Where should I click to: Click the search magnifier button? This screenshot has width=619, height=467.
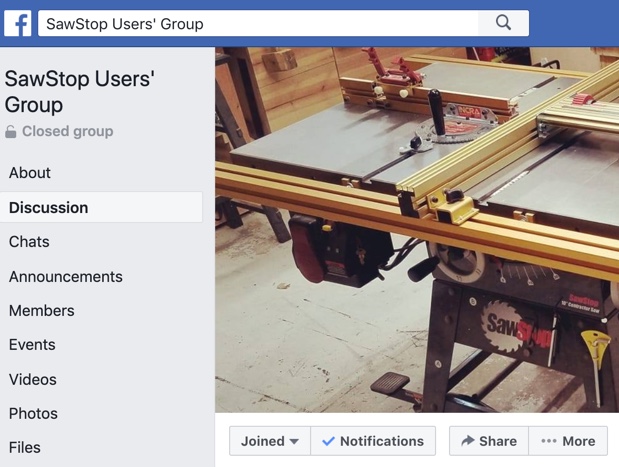tap(503, 23)
